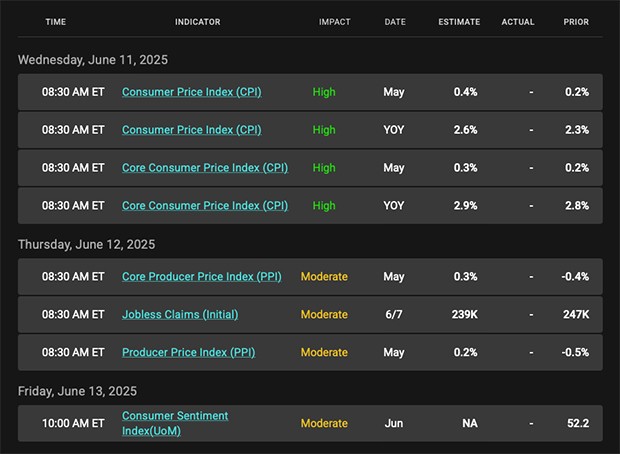
Task: Click the INDICATOR column header
Action: pyautogui.click(x=197, y=22)
